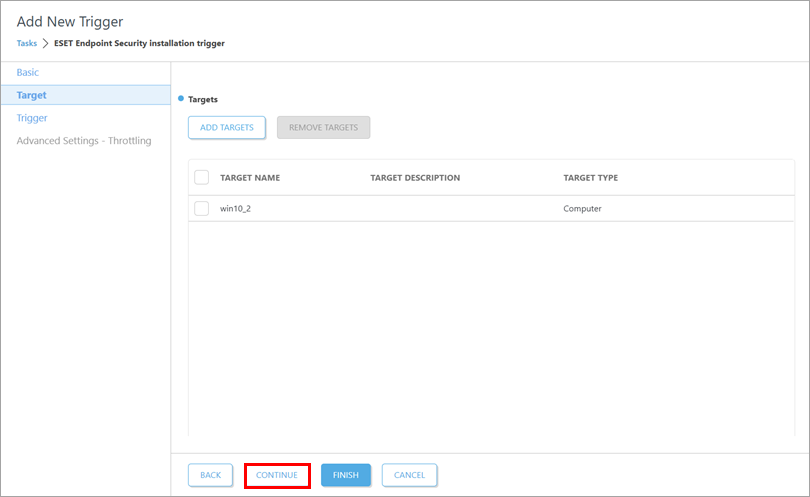This screenshot has width=810, height=497.
Task: Open the Basic section
Action: [x=28, y=73]
